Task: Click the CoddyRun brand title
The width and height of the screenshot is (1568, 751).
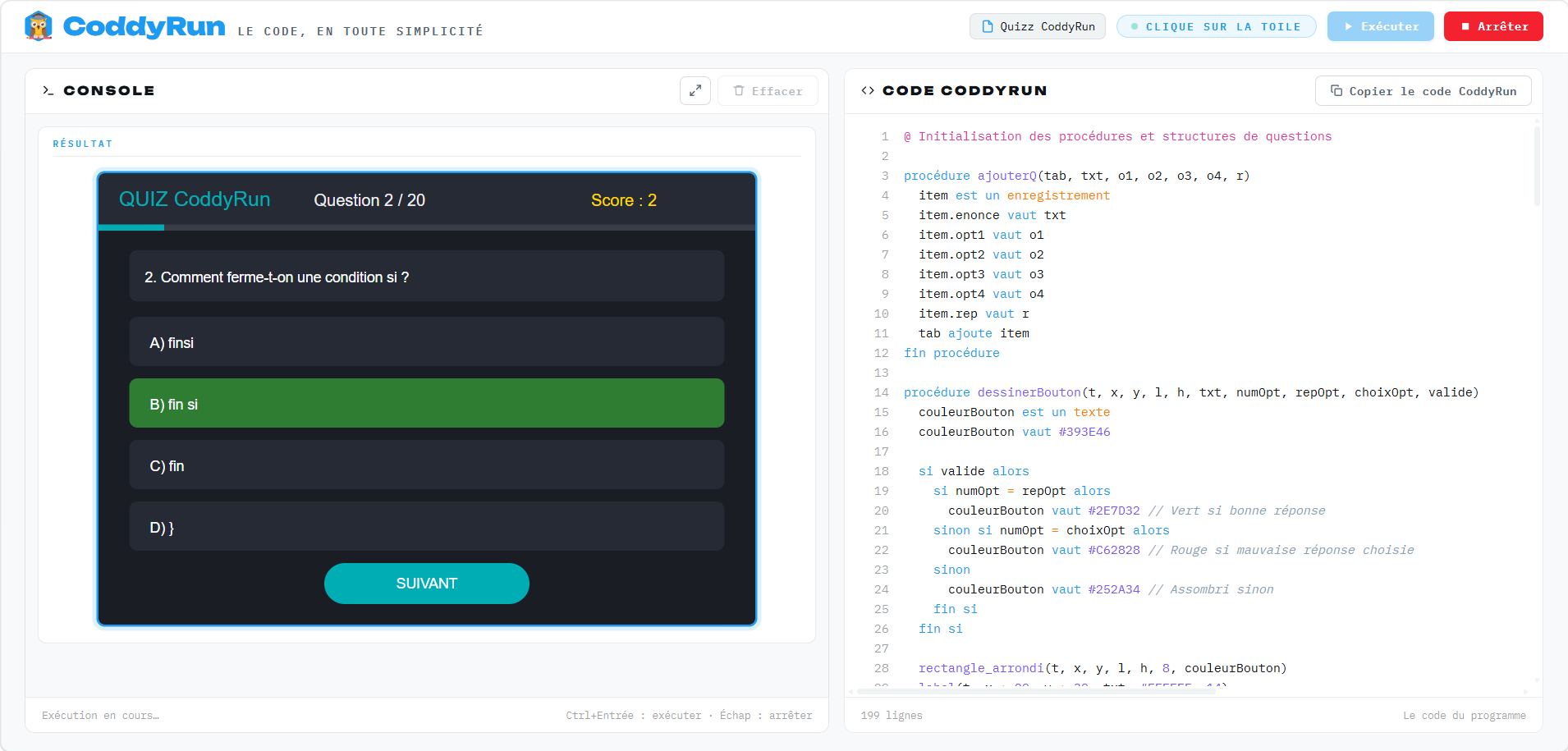Action: coord(144,26)
